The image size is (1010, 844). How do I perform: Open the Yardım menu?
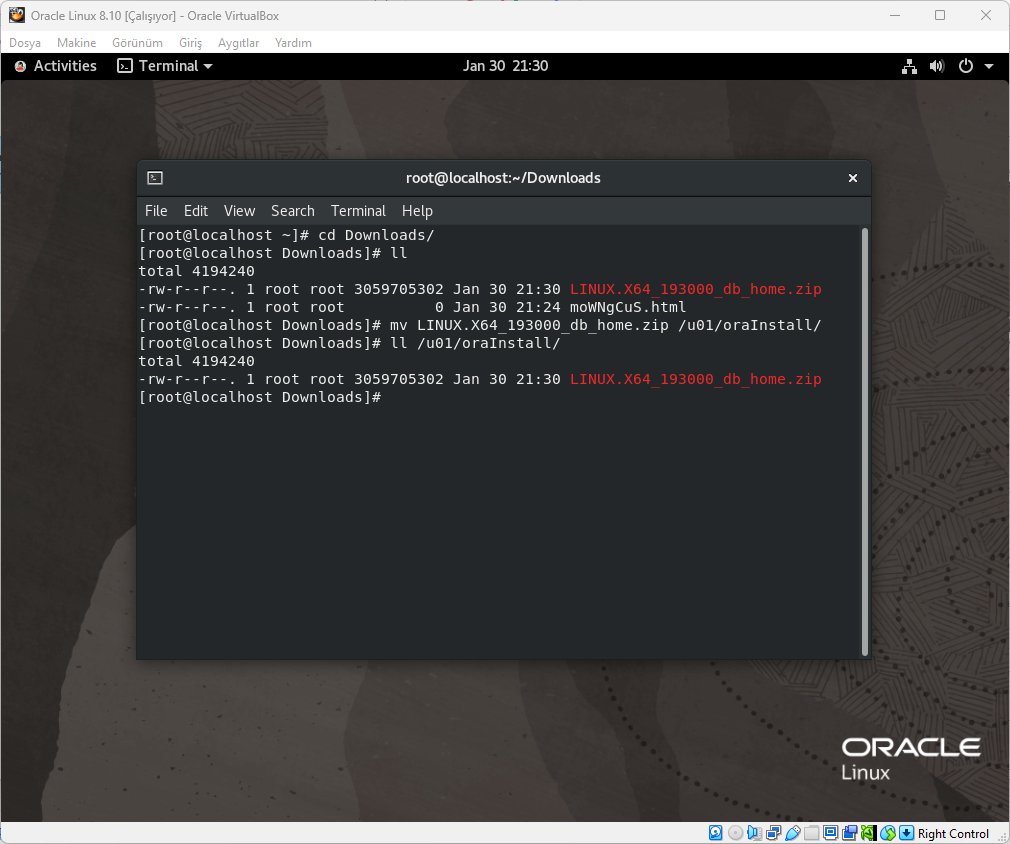293,43
